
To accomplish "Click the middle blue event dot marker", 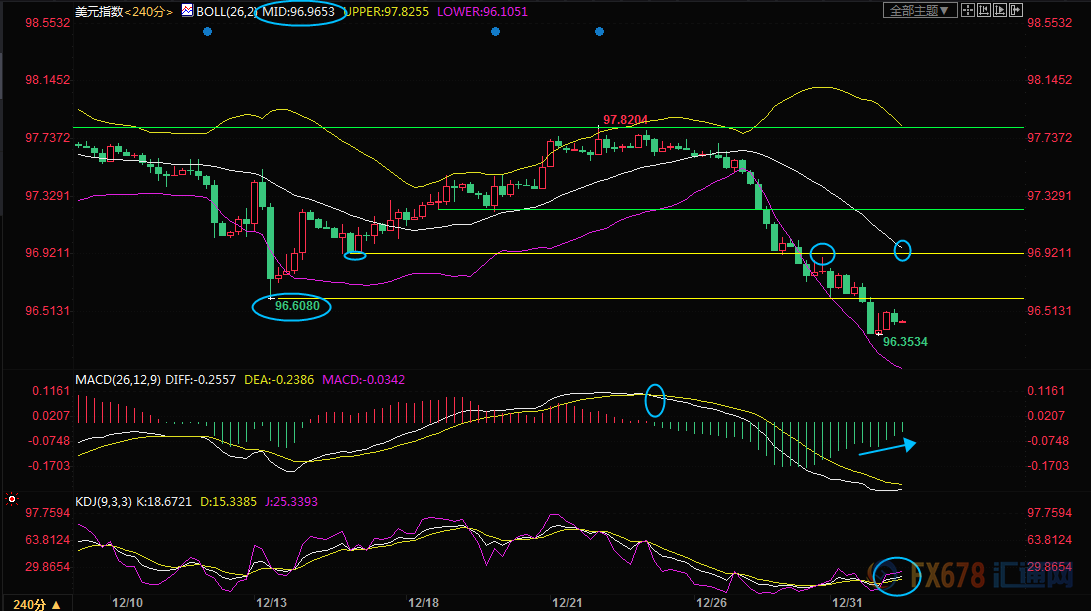I will tap(495, 32).
